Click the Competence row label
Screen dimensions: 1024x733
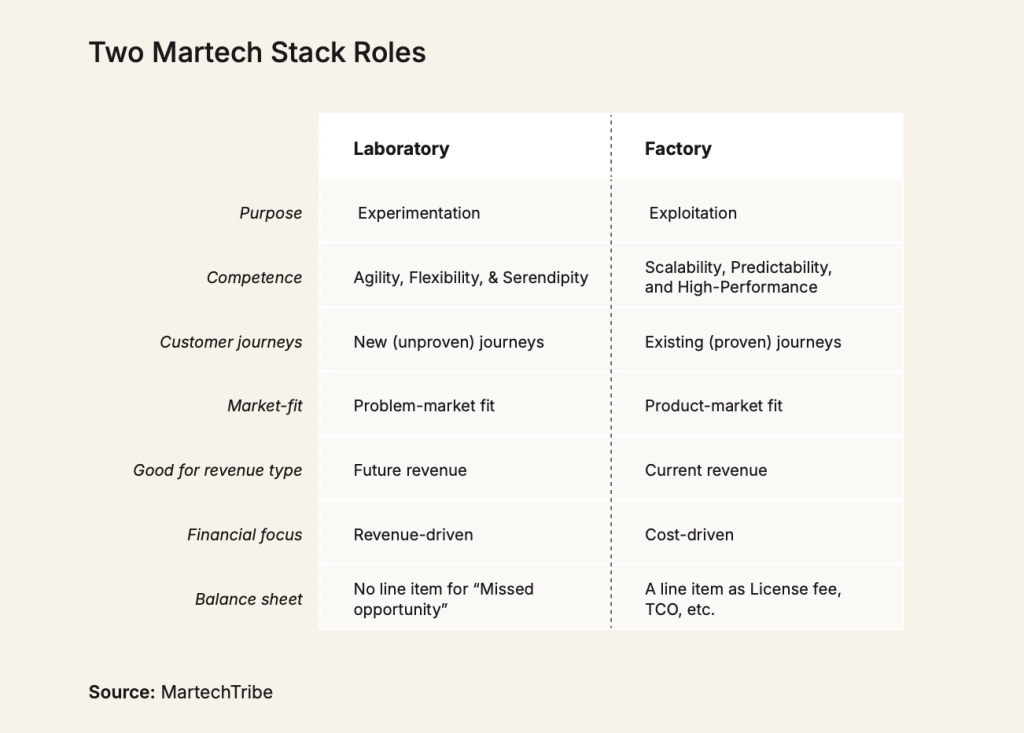coord(254,278)
